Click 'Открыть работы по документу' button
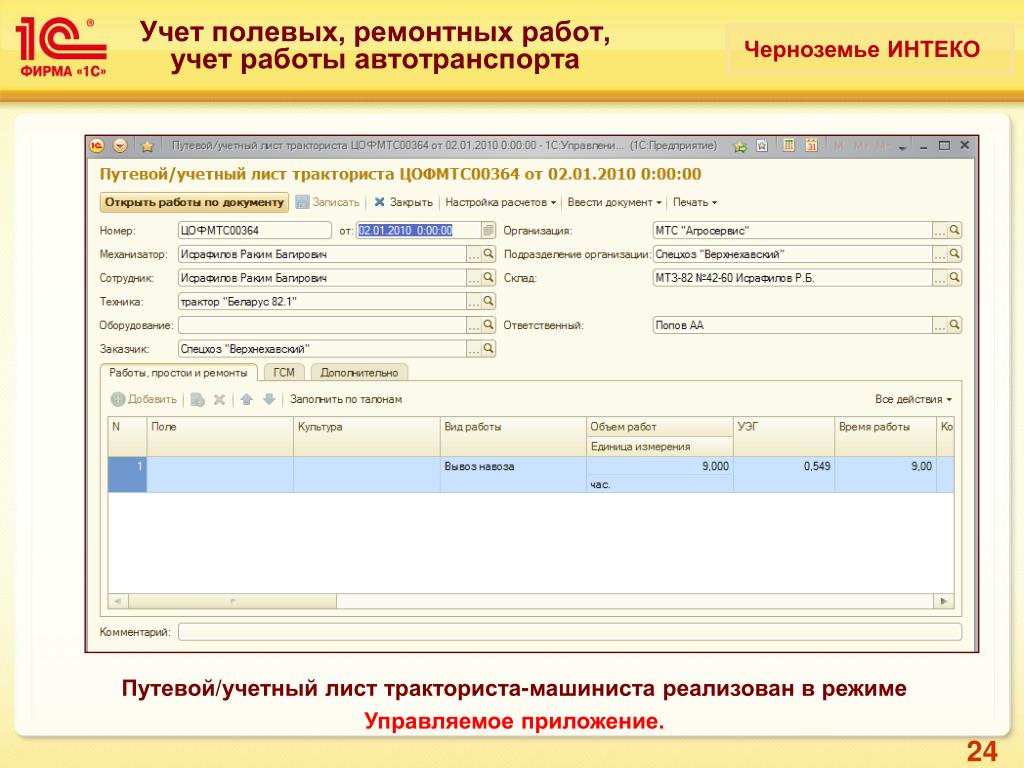 click(x=195, y=202)
